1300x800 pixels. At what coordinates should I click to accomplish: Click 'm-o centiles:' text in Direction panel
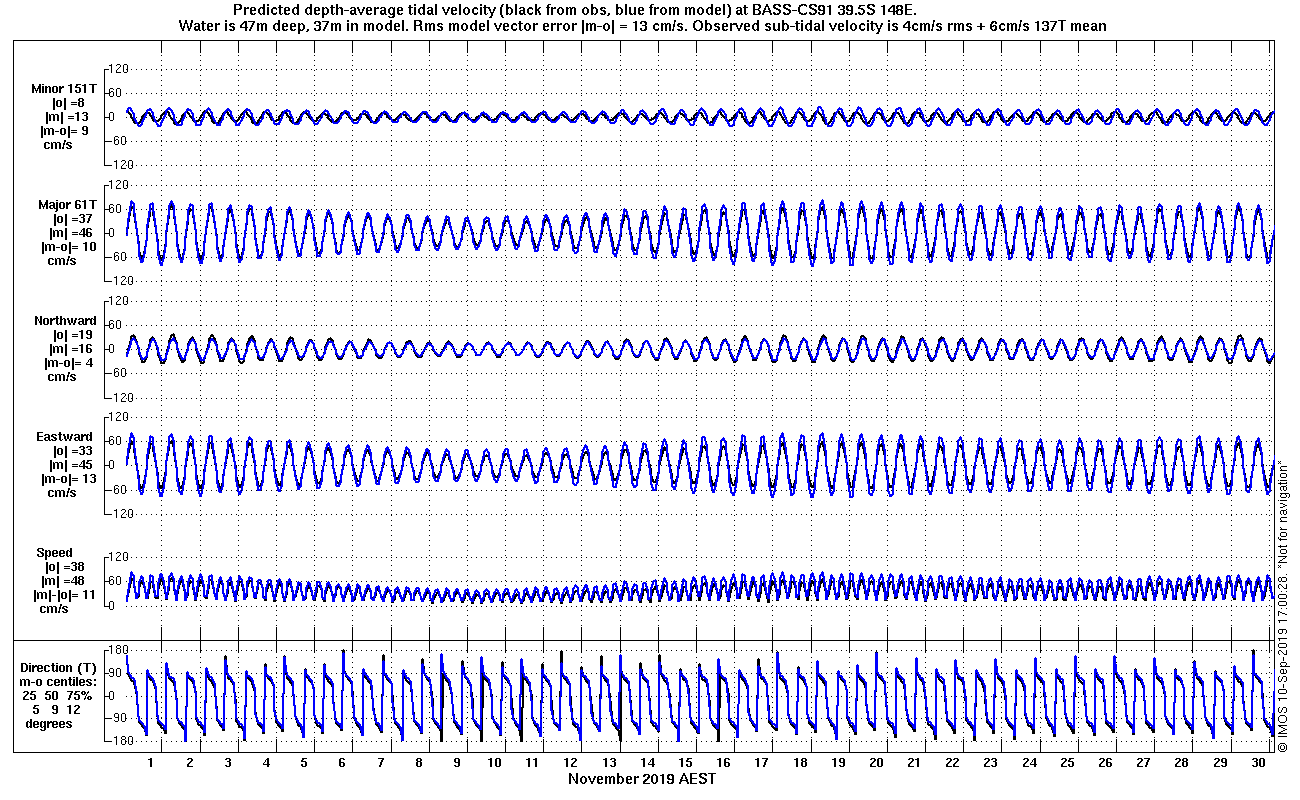pyautogui.click(x=59, y=682)
